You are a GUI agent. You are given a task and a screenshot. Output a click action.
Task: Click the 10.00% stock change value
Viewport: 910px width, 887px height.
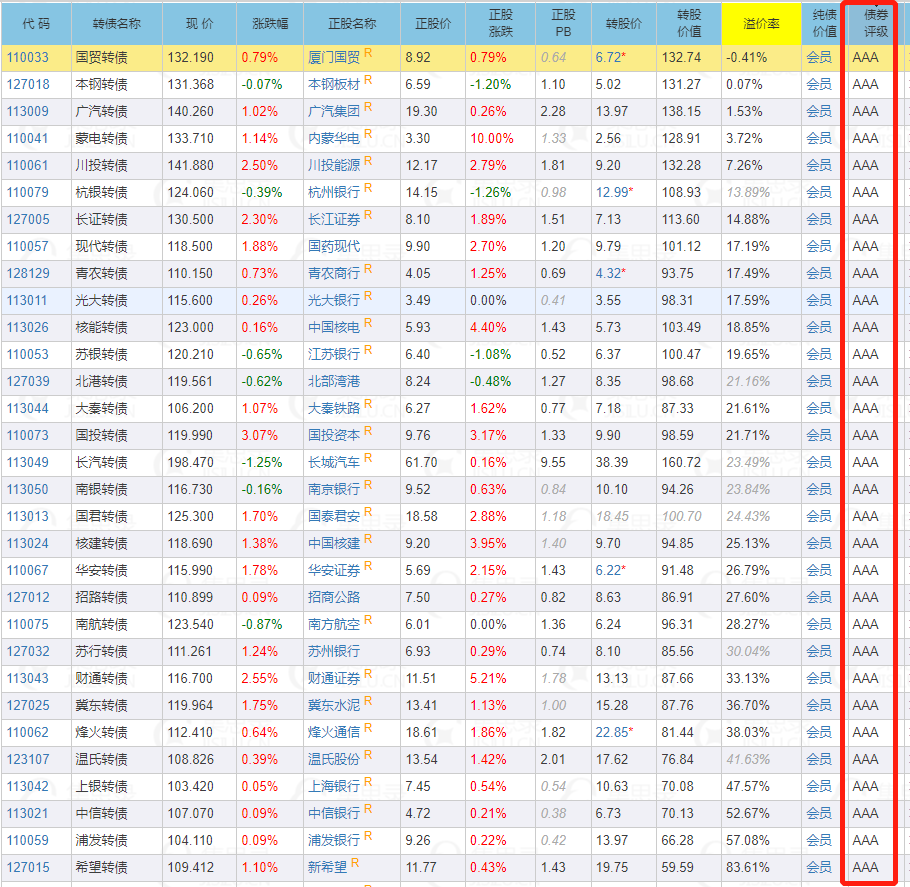(492, 139)
